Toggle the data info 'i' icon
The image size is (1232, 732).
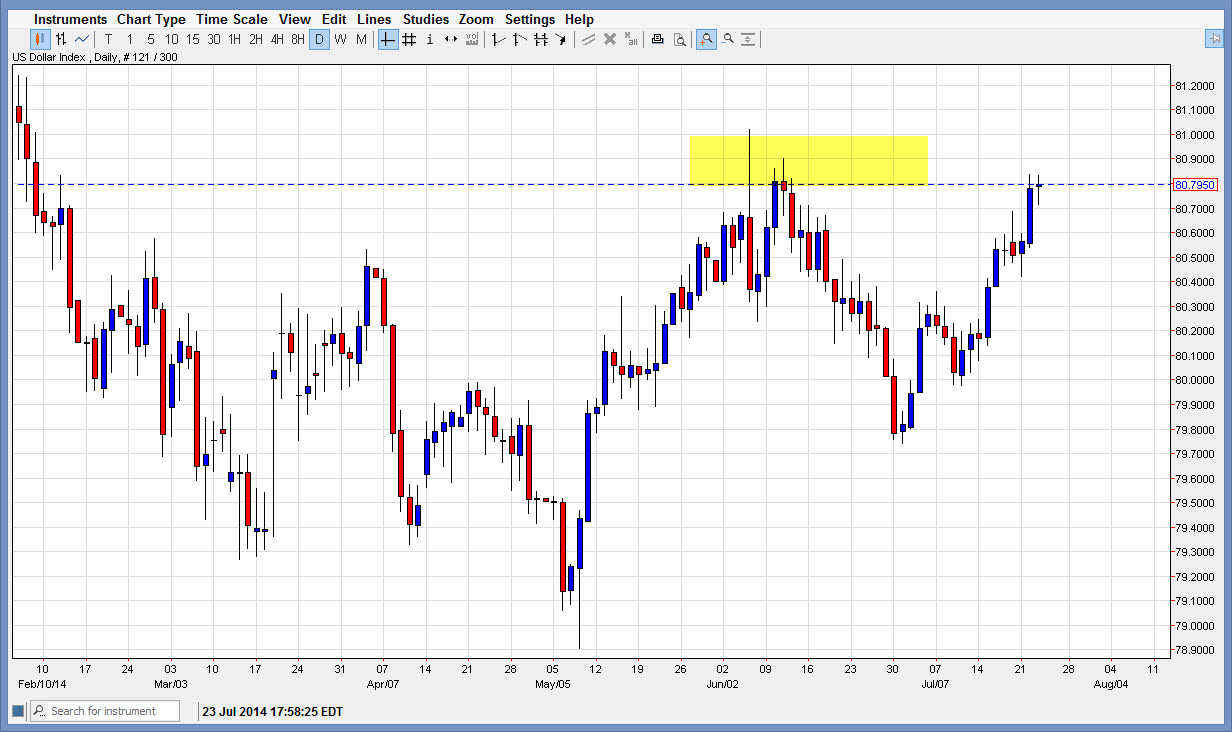click(x=429, y=39)
